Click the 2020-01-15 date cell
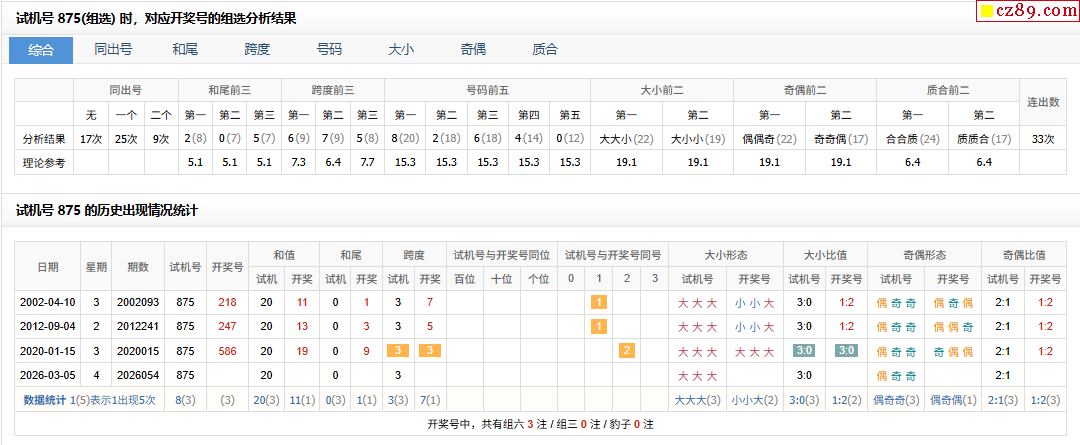 coord(47,351)
